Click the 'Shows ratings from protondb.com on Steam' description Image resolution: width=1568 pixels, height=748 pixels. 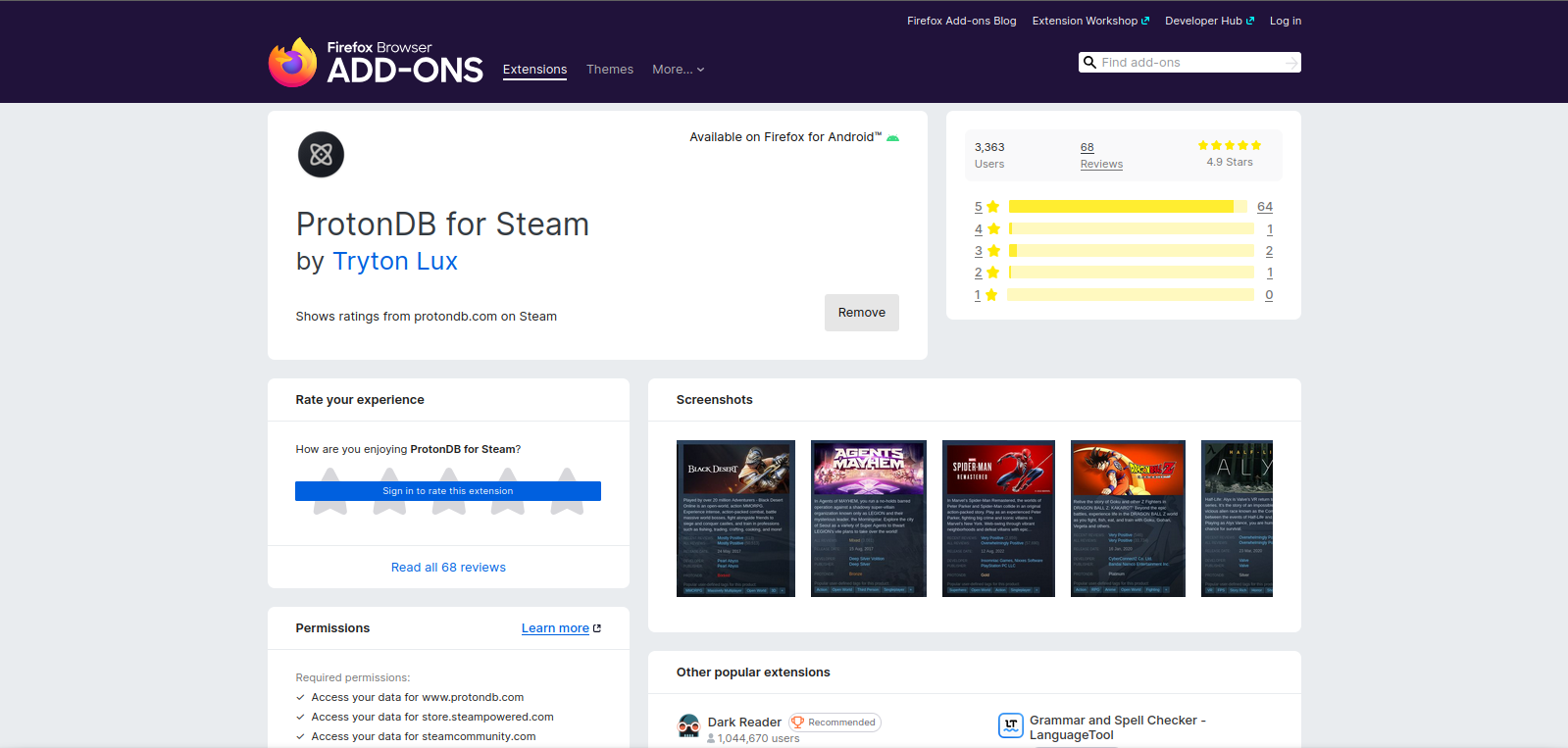coord(427,317)
